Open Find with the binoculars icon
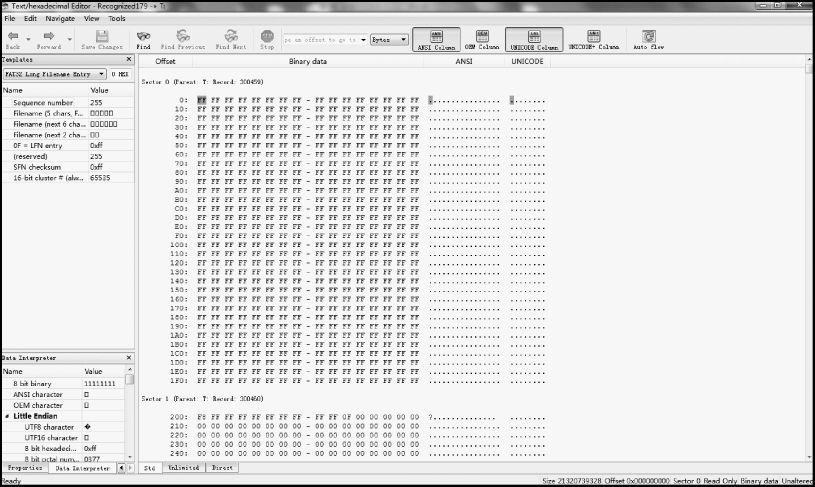The height and width of the screenshot is (487, 815). coord(143,36)
